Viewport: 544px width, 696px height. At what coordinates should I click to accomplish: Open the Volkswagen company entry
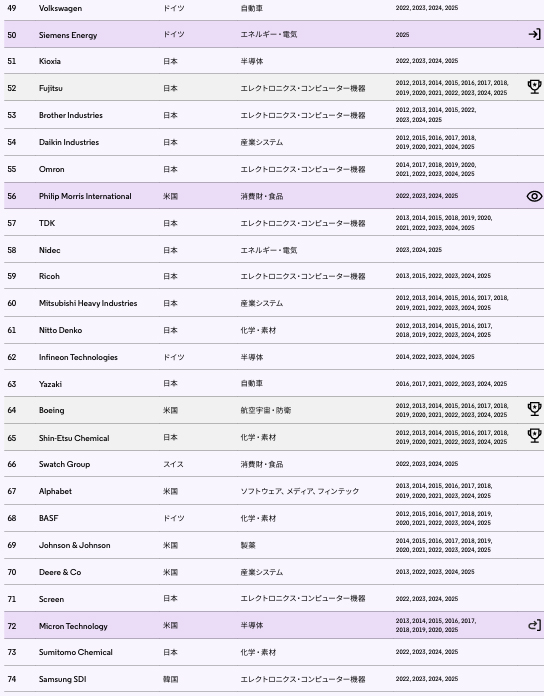click(x=60, y=8)
